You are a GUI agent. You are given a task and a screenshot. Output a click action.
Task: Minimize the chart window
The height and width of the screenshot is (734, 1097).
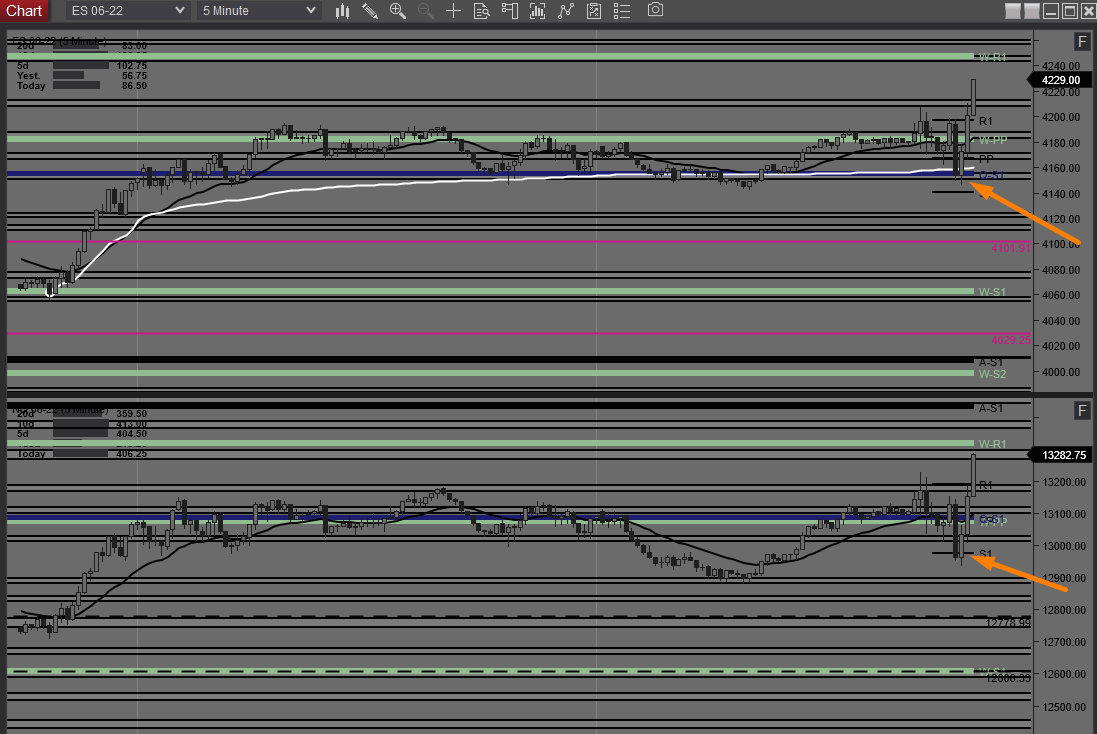(1050, 10)
